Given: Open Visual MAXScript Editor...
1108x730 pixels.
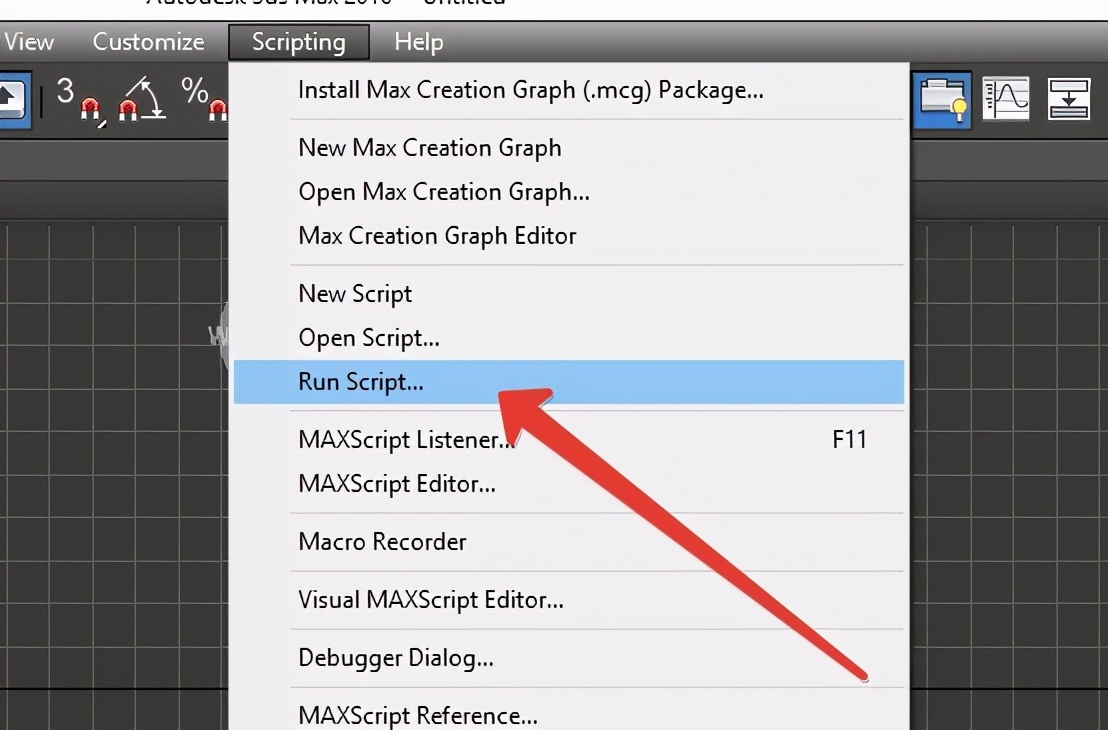Looking at the screenshot, I should click(431, 600).
